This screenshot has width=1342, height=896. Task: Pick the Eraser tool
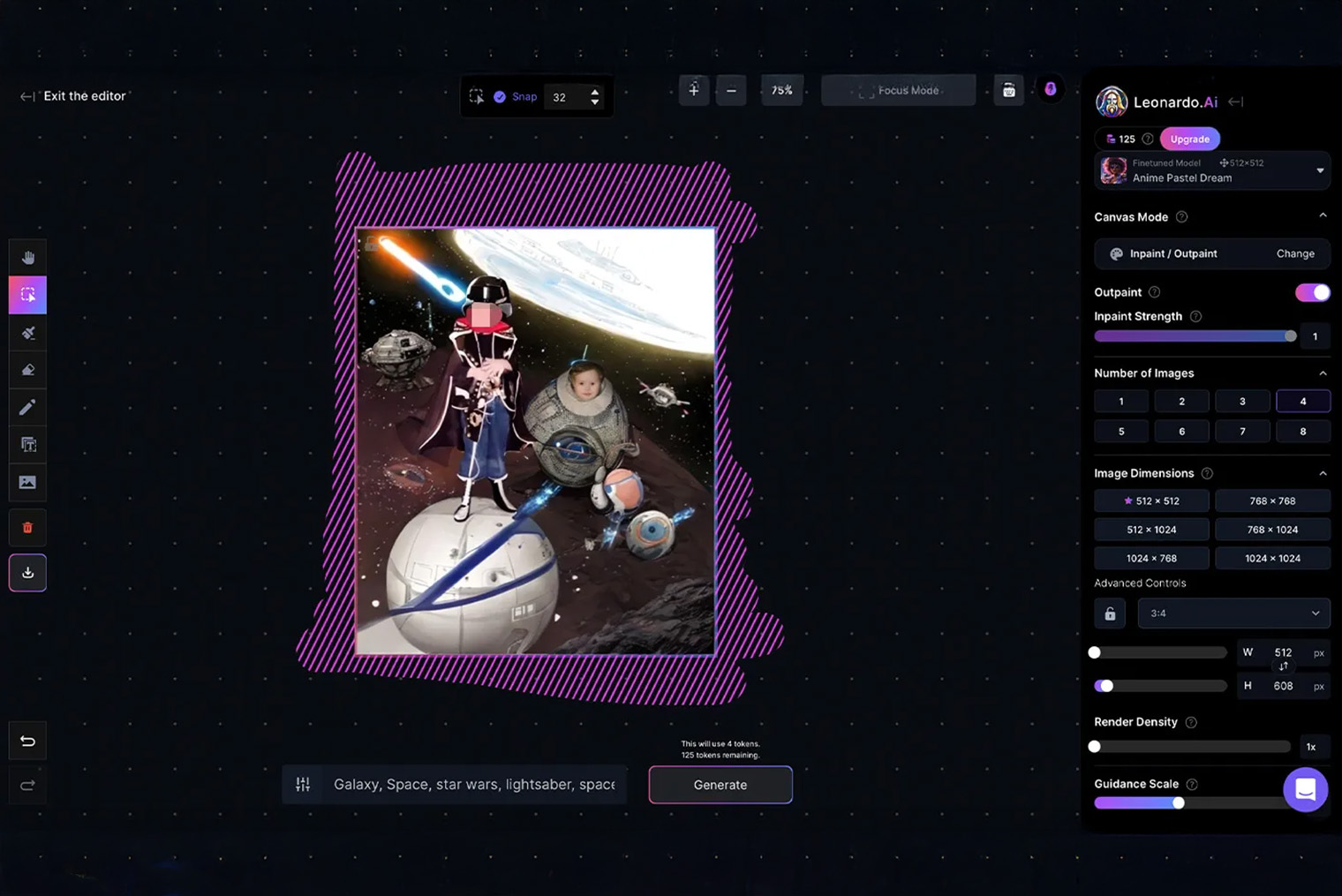point(27,370)
